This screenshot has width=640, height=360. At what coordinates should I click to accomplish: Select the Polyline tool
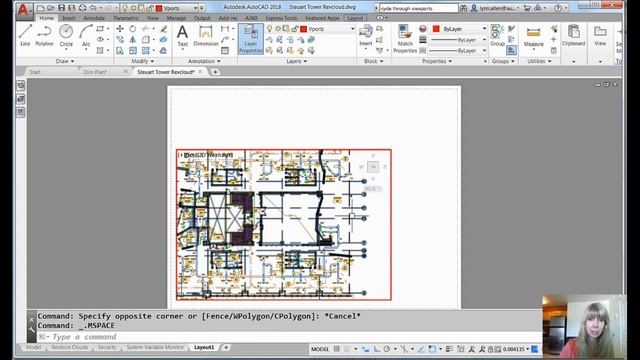[x=44, y=35]
